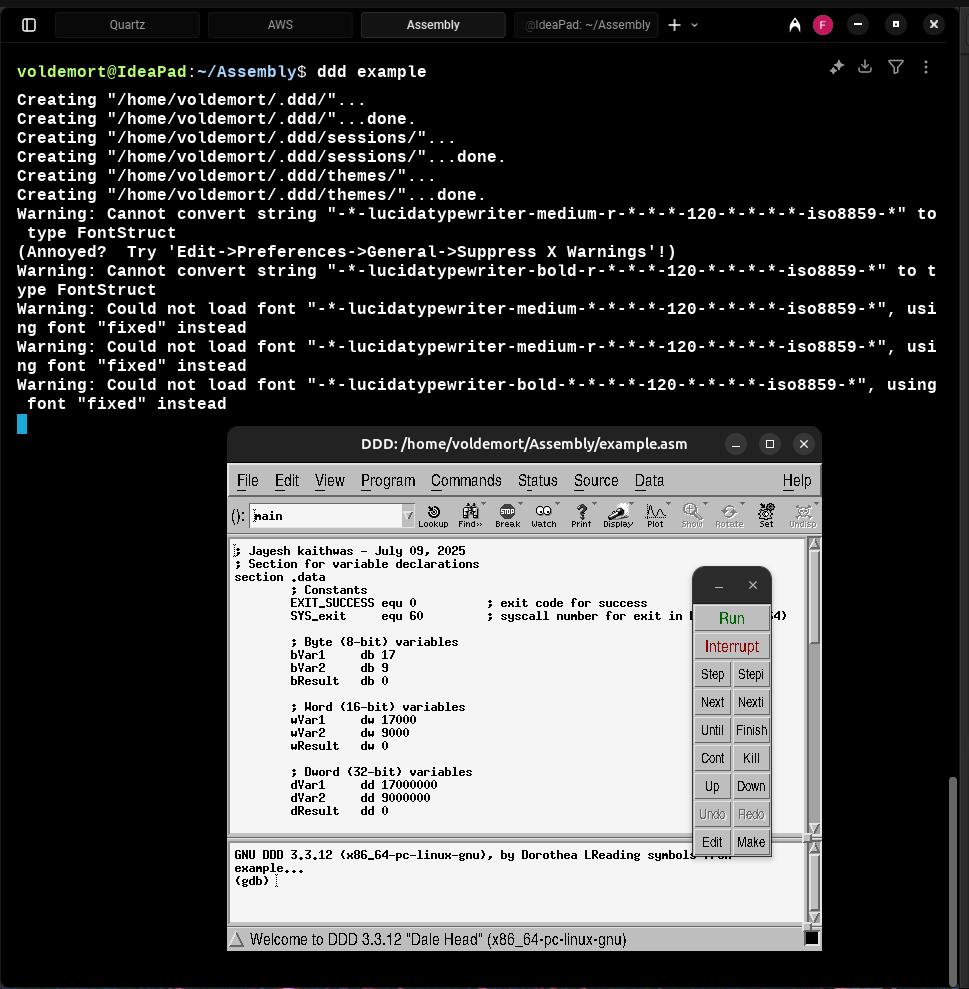Open the Commands menu in DDD
Screen dimensions: 969x989
[x=466, y=481]
